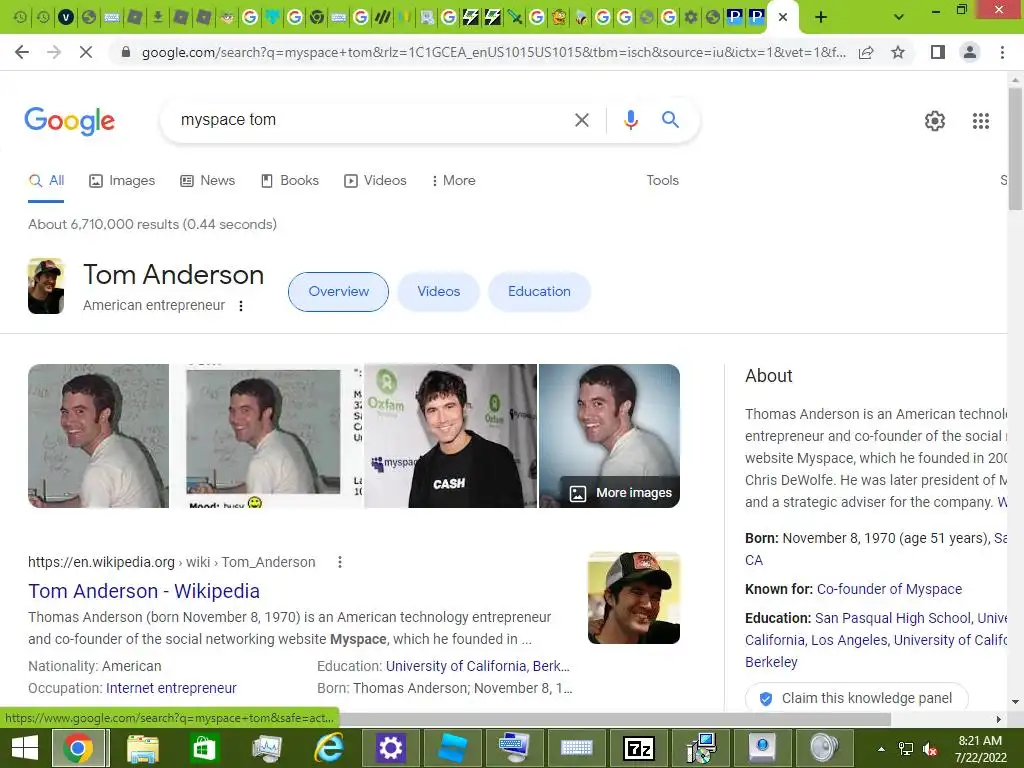Expand the tab search dropdown
The image size is (1024, 768).
click(x=899, y=17)
